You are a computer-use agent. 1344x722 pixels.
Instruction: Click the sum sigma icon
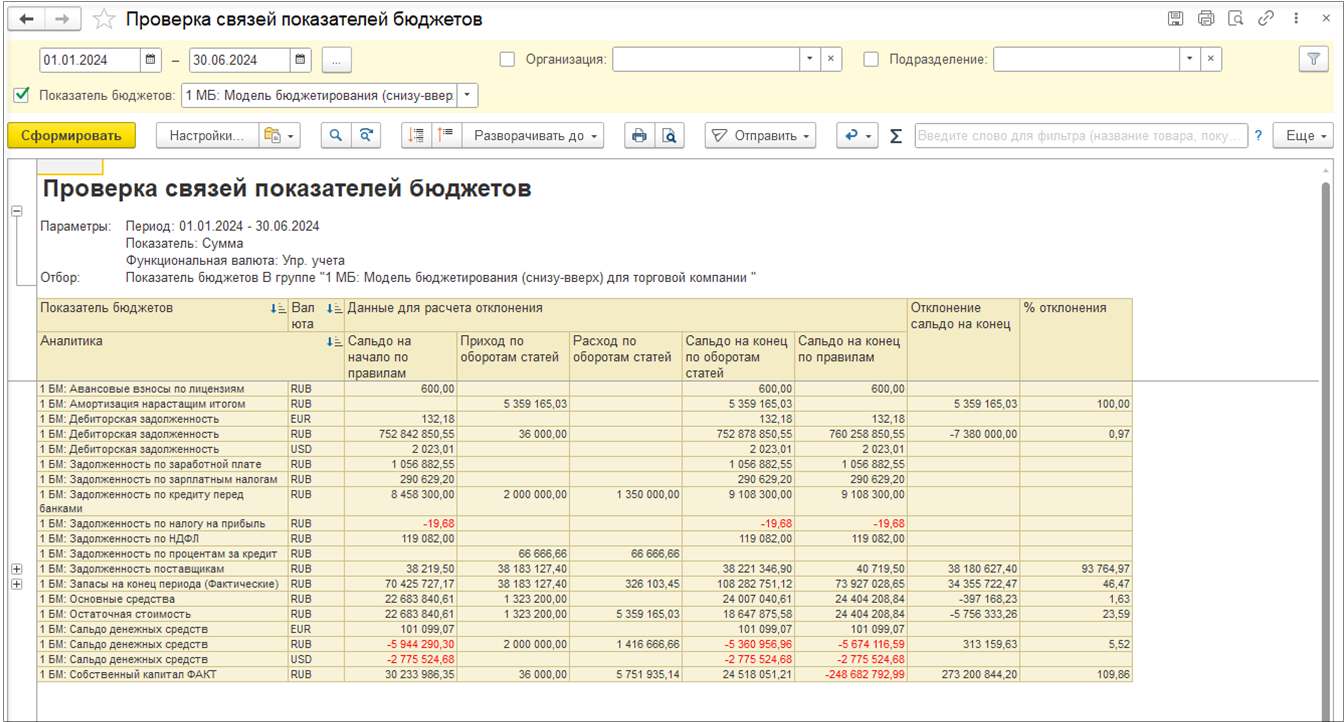click(896, 136)
